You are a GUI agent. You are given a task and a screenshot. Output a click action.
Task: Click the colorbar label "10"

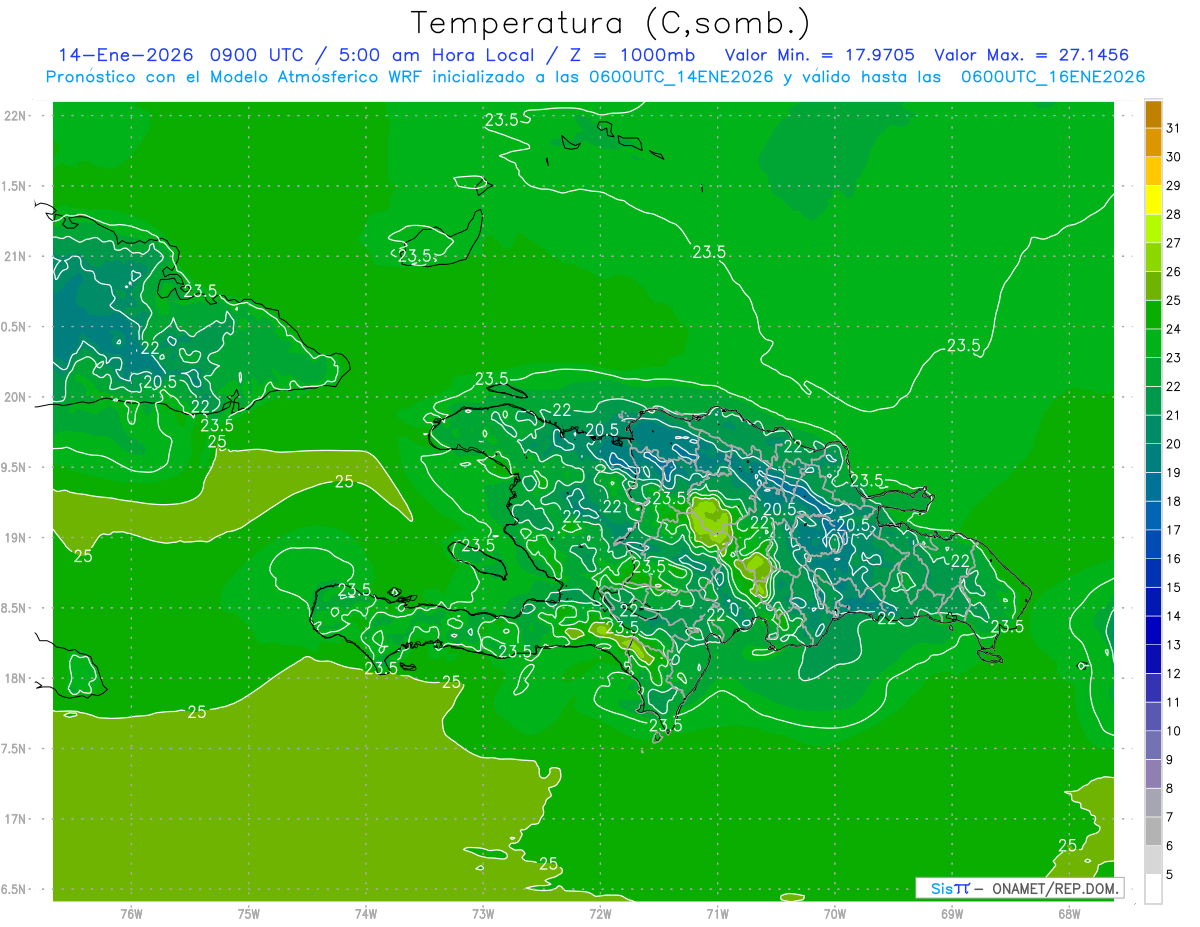(1174, 731)
